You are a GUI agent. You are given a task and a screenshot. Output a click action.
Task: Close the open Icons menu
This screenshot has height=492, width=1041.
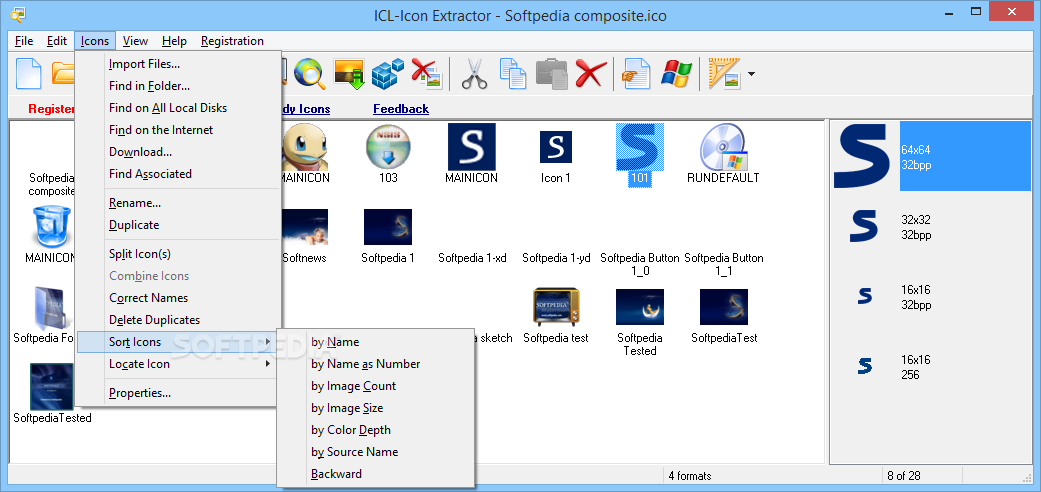[x=95, y=41]
